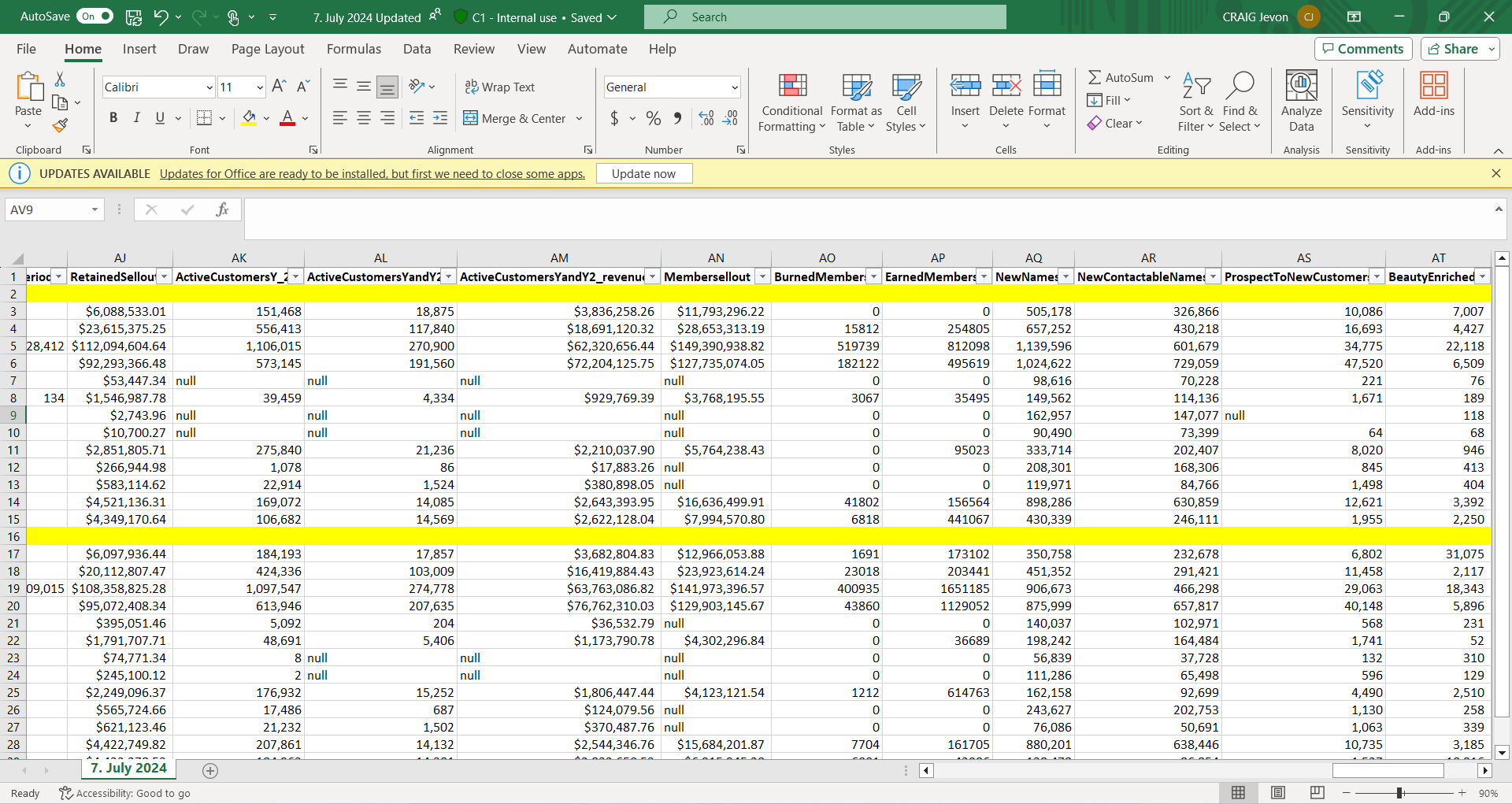Toggle bold formatting
The height and width of the screenshot is (804, 1512).
[113, 118]
